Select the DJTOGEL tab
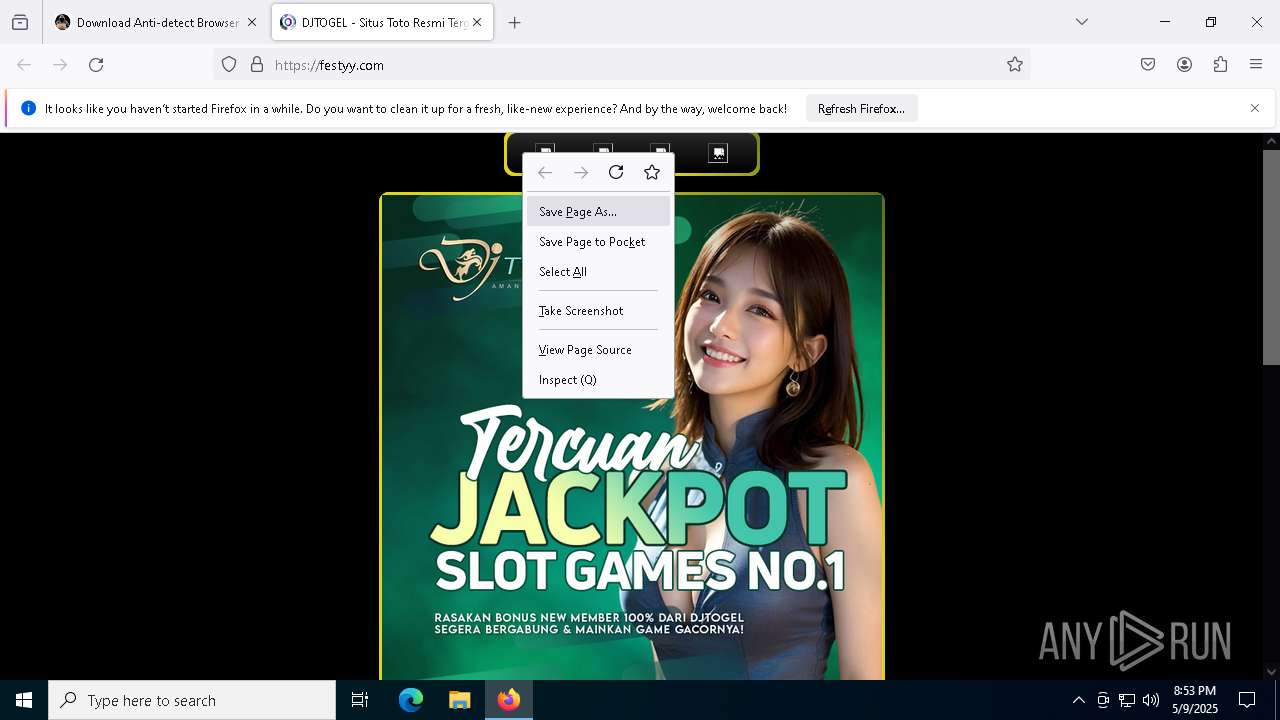1280x720 pixels. tap(382, 22)
